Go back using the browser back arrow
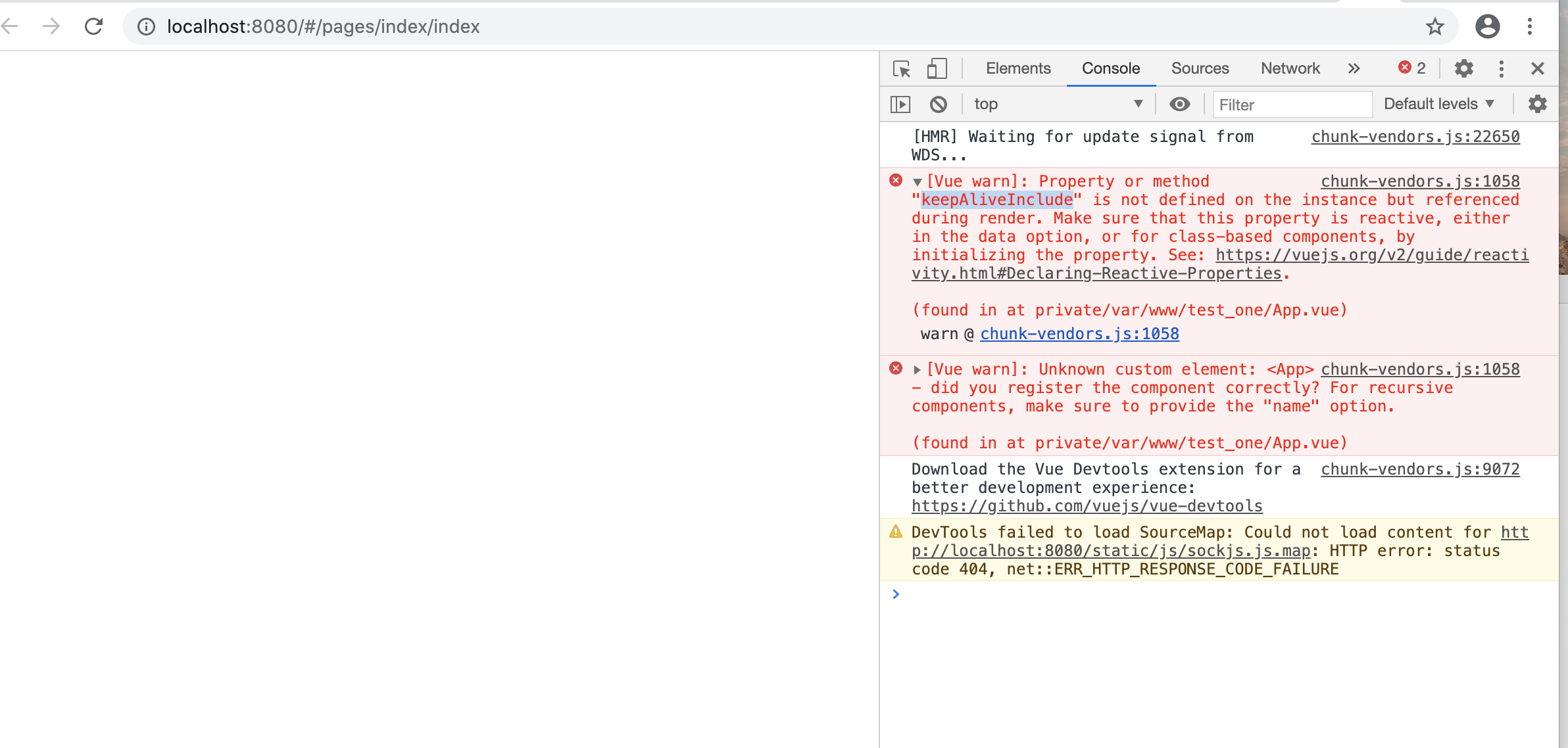This screenshot has height=748, width=1568. pyautogui.click(x=10, y=26)
